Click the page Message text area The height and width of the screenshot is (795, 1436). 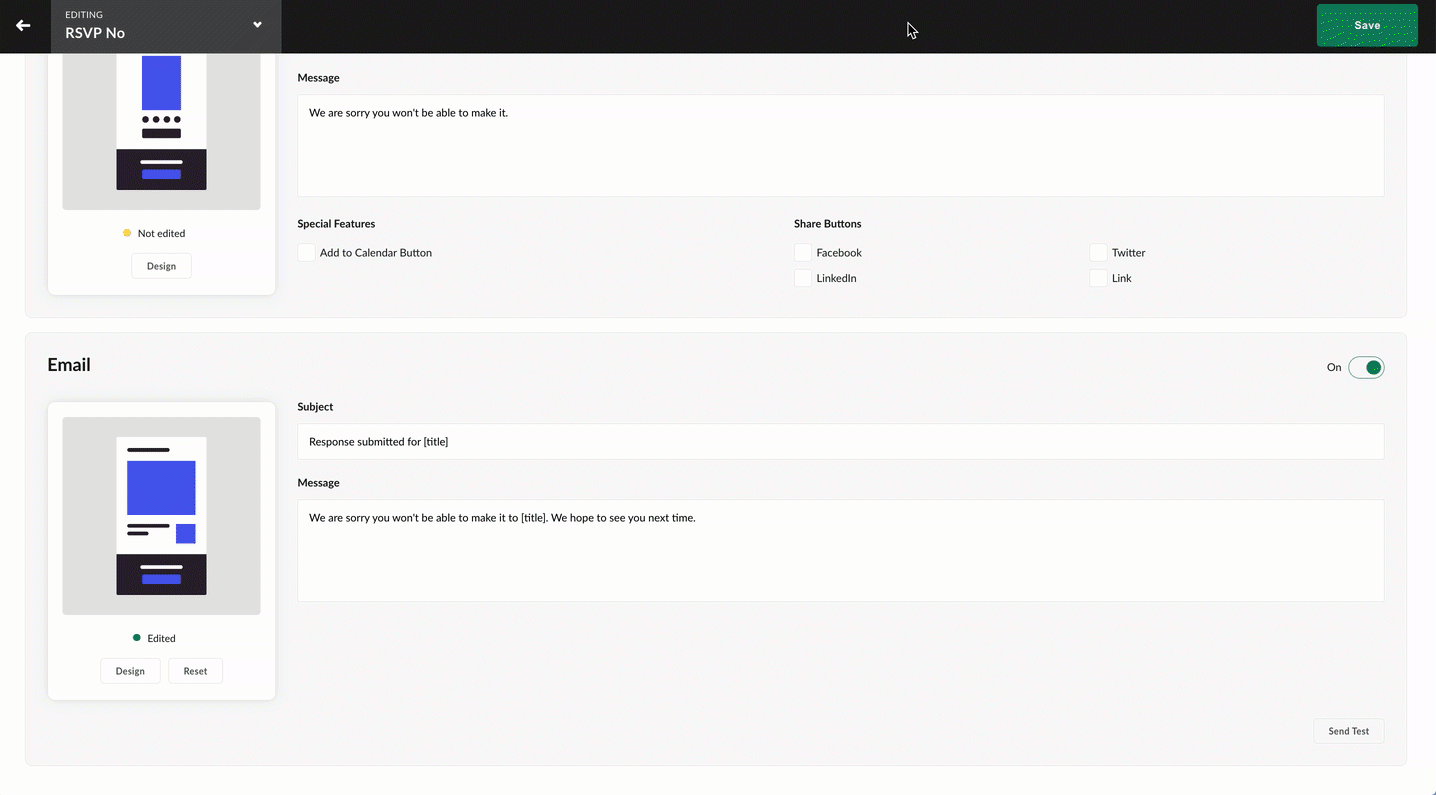coord(841,146)
